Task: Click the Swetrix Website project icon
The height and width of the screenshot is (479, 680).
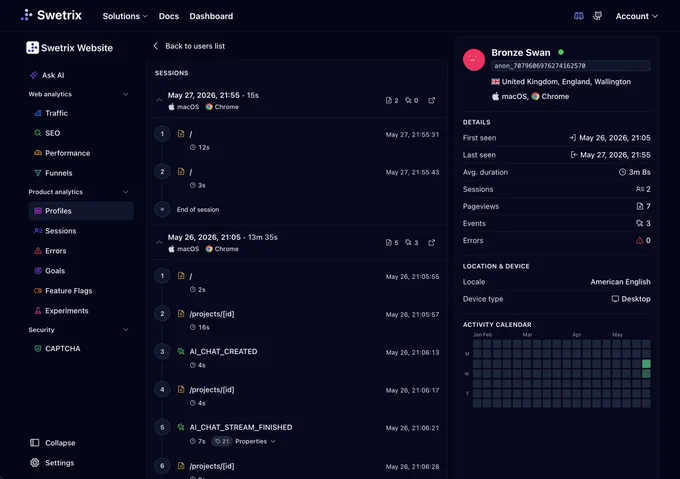Action: click(32, 48)
